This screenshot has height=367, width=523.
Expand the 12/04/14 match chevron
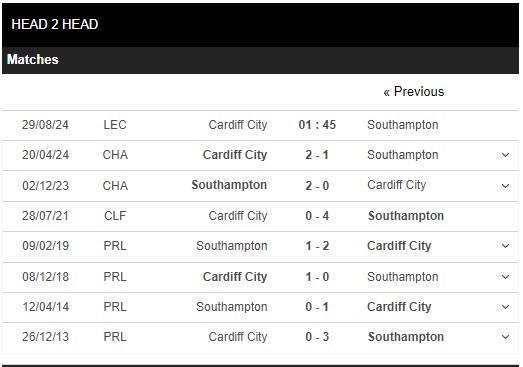coord(505,307)
